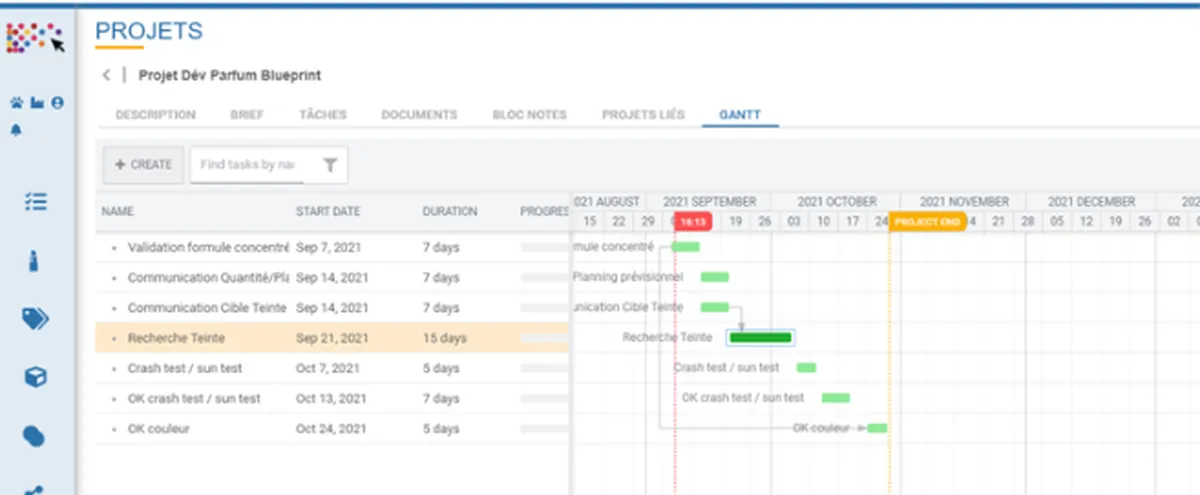Click the colorful dotted app logo
Image resolution: width=1200 pixels, height=495 pixels.
(36, 37)
